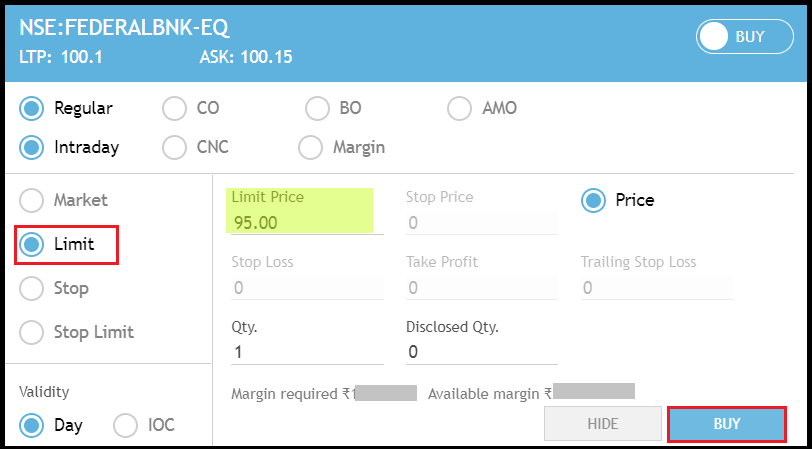Image resolution: width=812 pixels, height=449 pixels.
Task: Pick the AMO after-market order option
Action: pos(459,108)
